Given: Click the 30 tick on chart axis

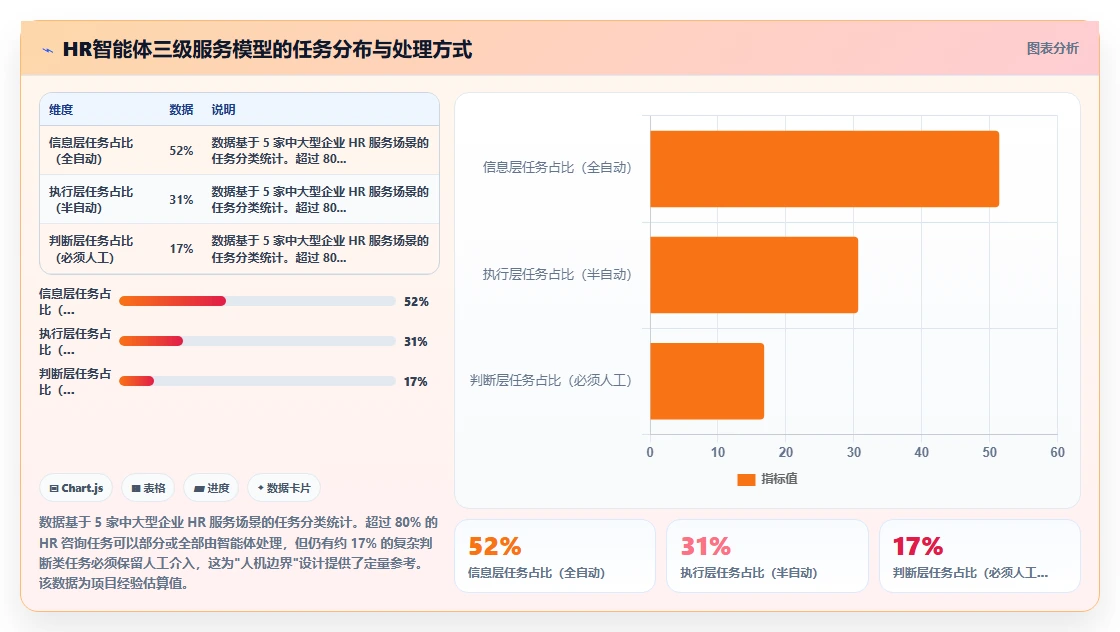Looking at the screenshot, I should (854, 452).
